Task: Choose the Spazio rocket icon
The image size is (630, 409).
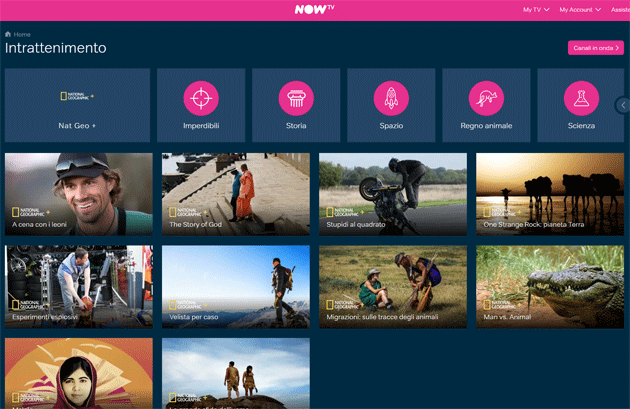Action: (391, 98)
